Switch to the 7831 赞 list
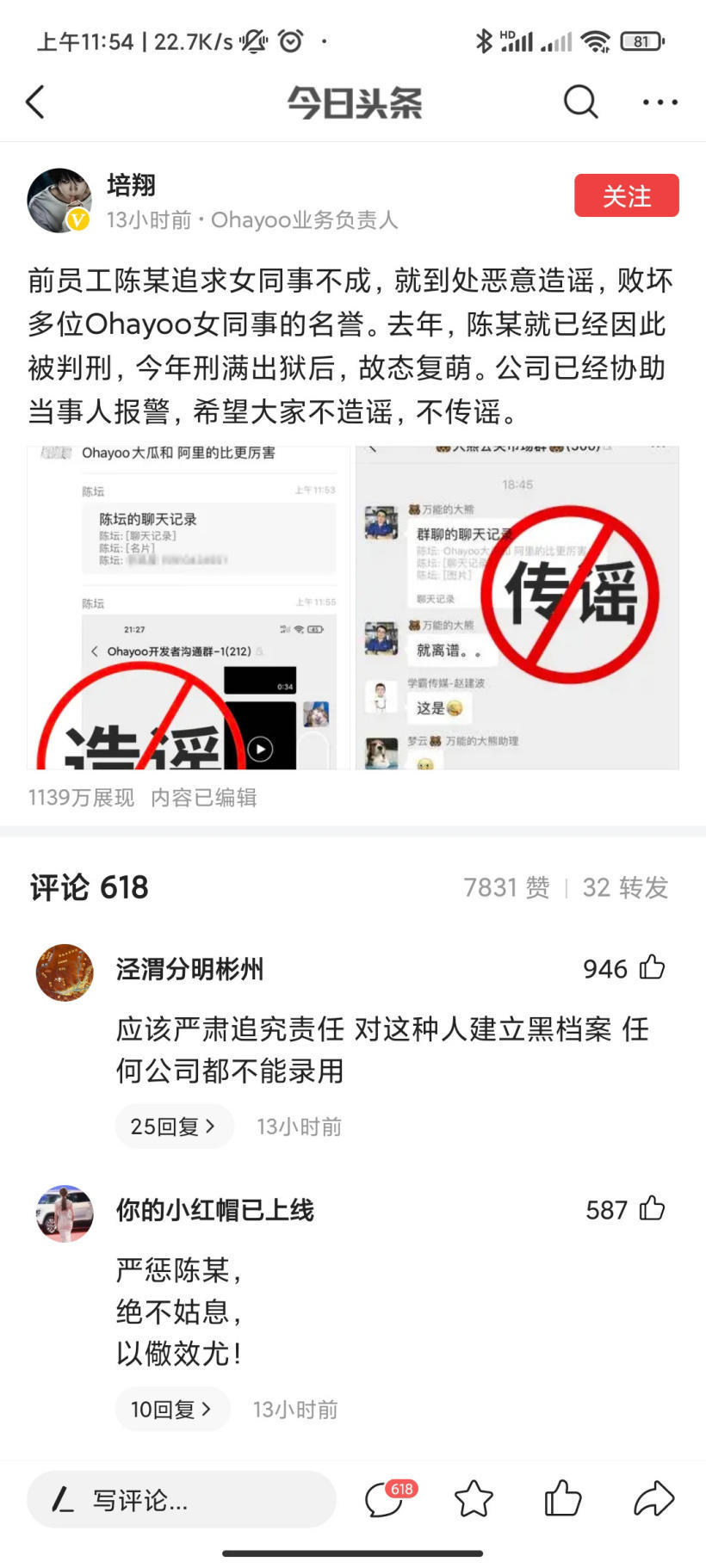 506,887
